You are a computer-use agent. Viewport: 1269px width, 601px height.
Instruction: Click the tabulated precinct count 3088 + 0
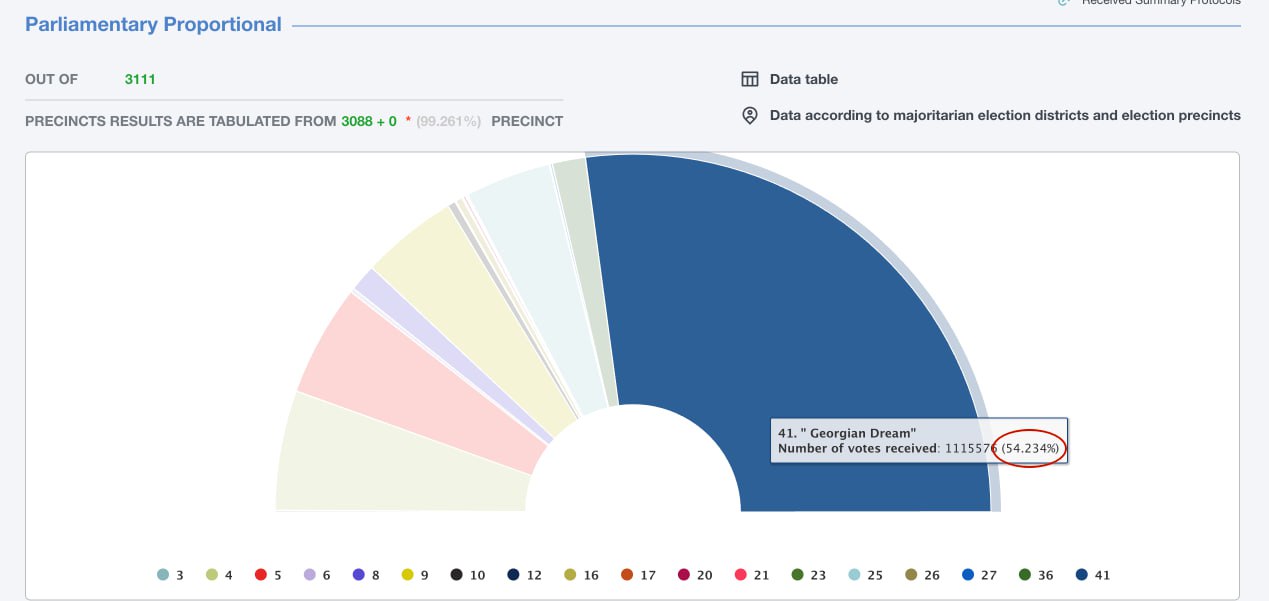point(369,121)
